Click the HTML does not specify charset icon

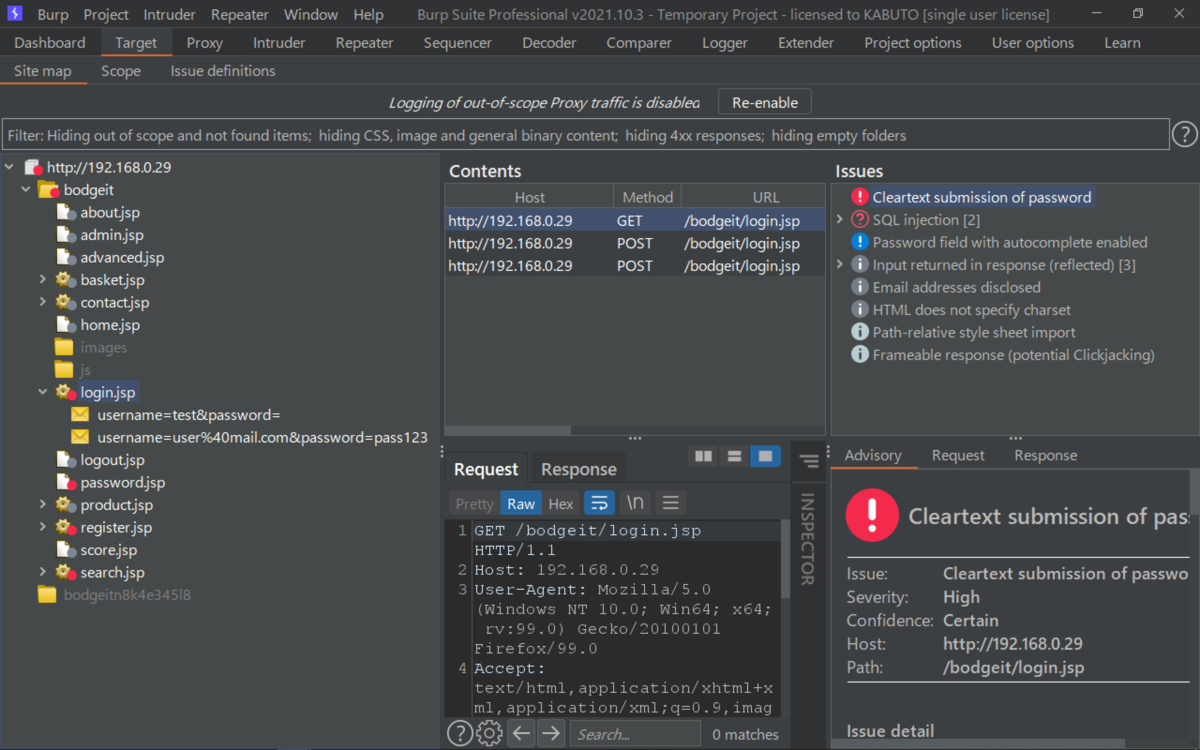[x=859, y=310]
